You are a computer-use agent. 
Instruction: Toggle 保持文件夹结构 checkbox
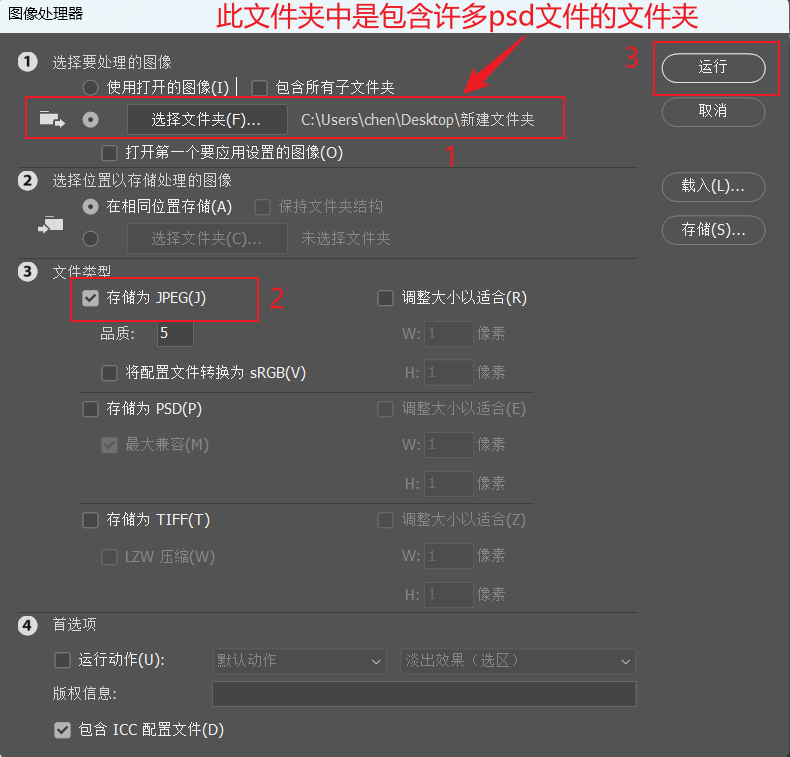tap(262, 207)
